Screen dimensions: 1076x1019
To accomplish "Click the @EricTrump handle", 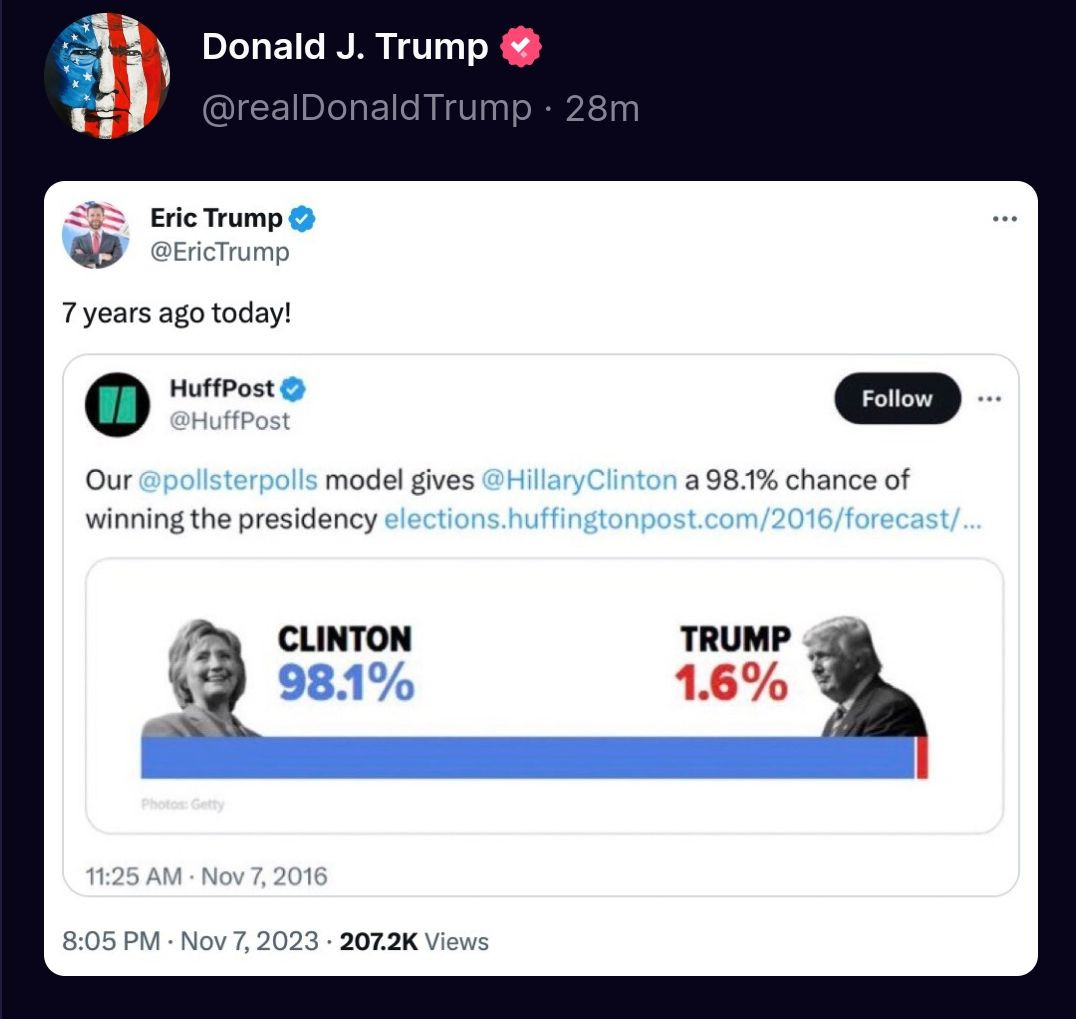I will pos(219,252).
